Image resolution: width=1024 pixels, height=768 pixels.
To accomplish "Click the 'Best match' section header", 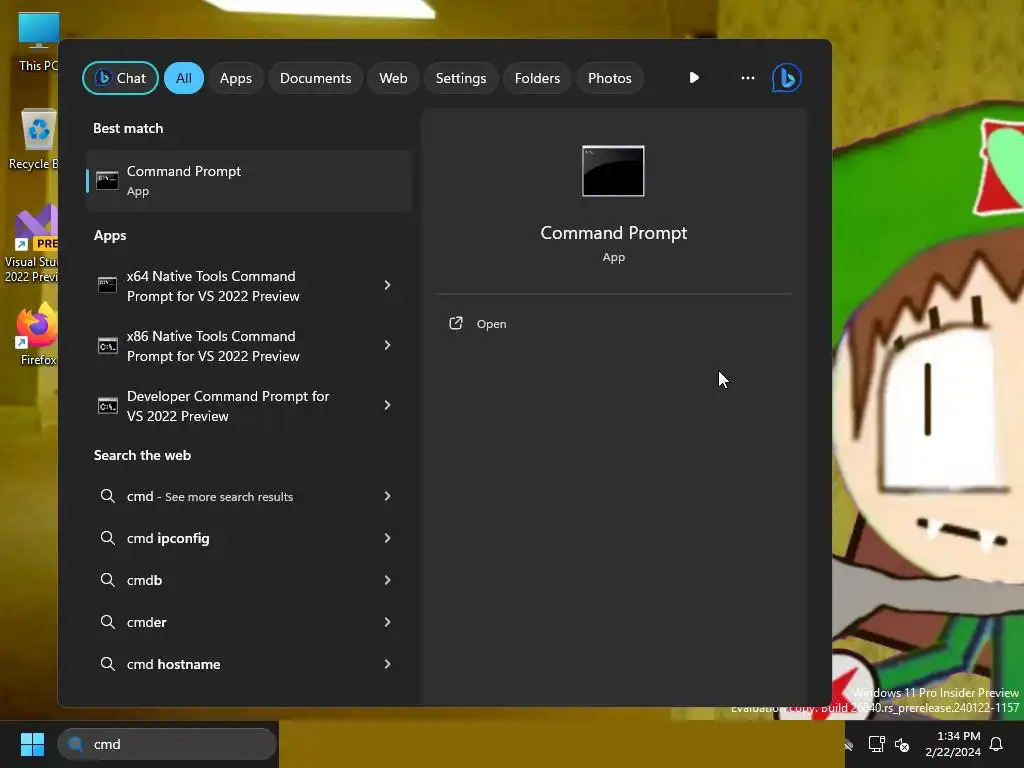I will tap(128, 129).
